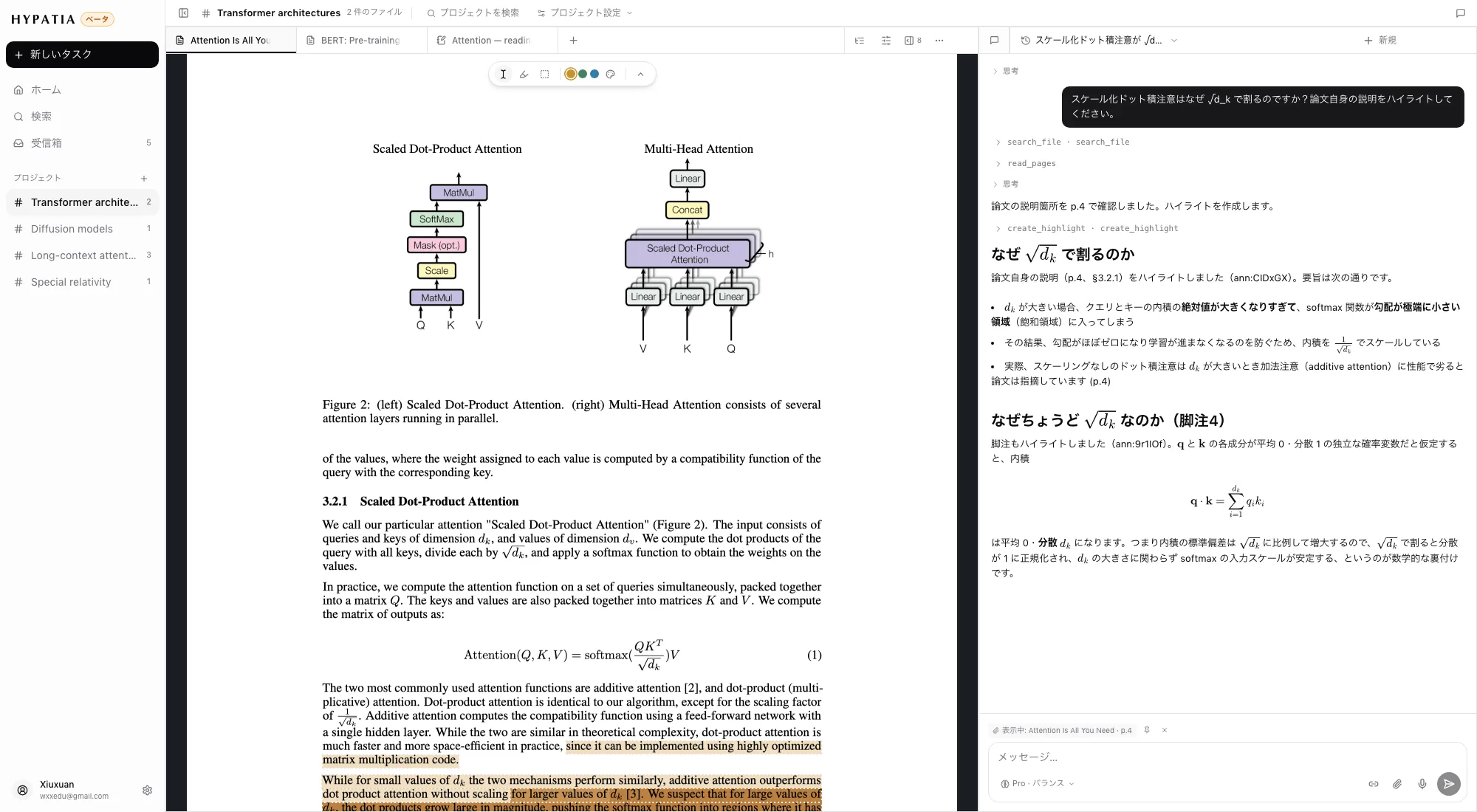Open user settings gear icon
The height and width of the screenshot is (812, 1477).
click(147, 790)
